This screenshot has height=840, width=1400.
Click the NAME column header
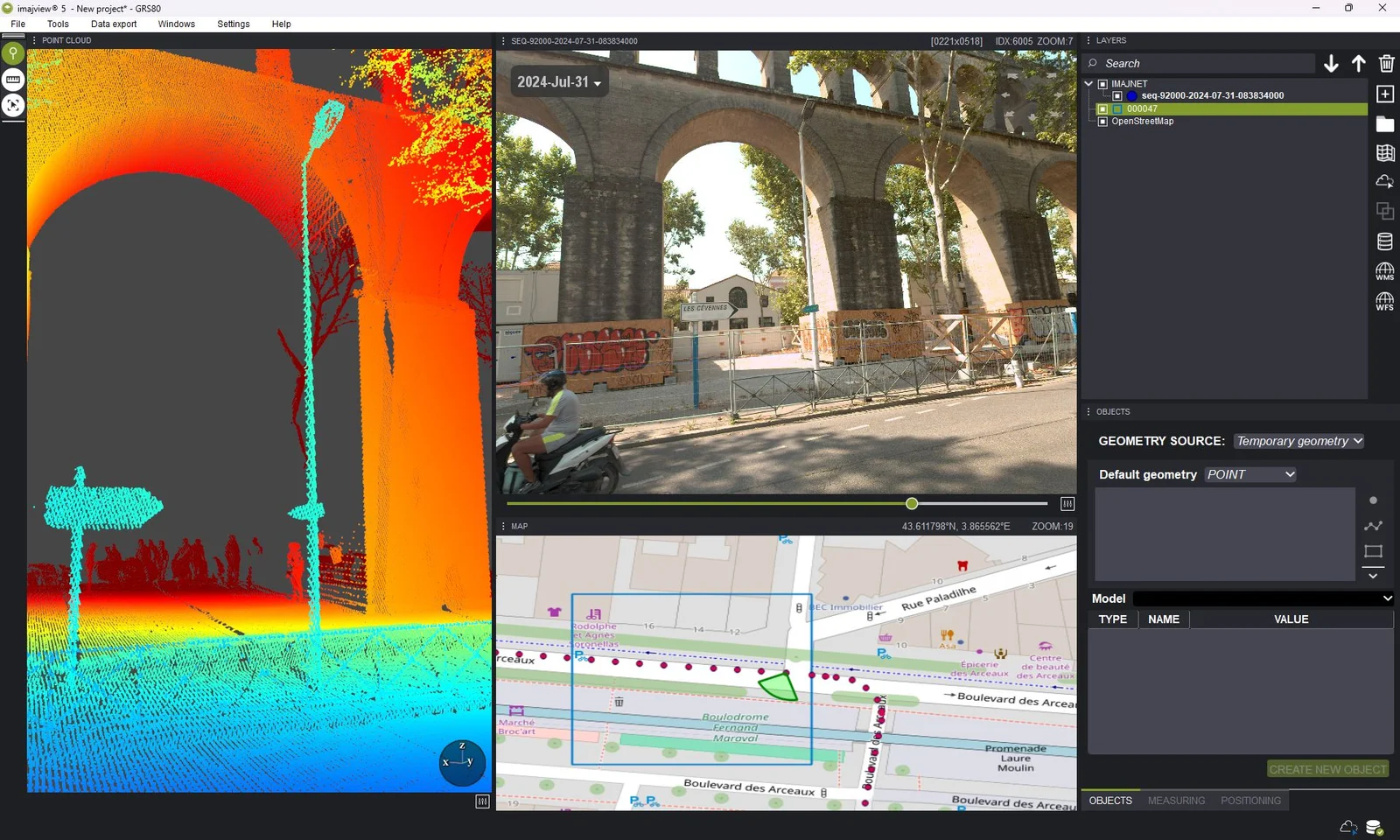pyautogui.click(x=1164, y=619)
